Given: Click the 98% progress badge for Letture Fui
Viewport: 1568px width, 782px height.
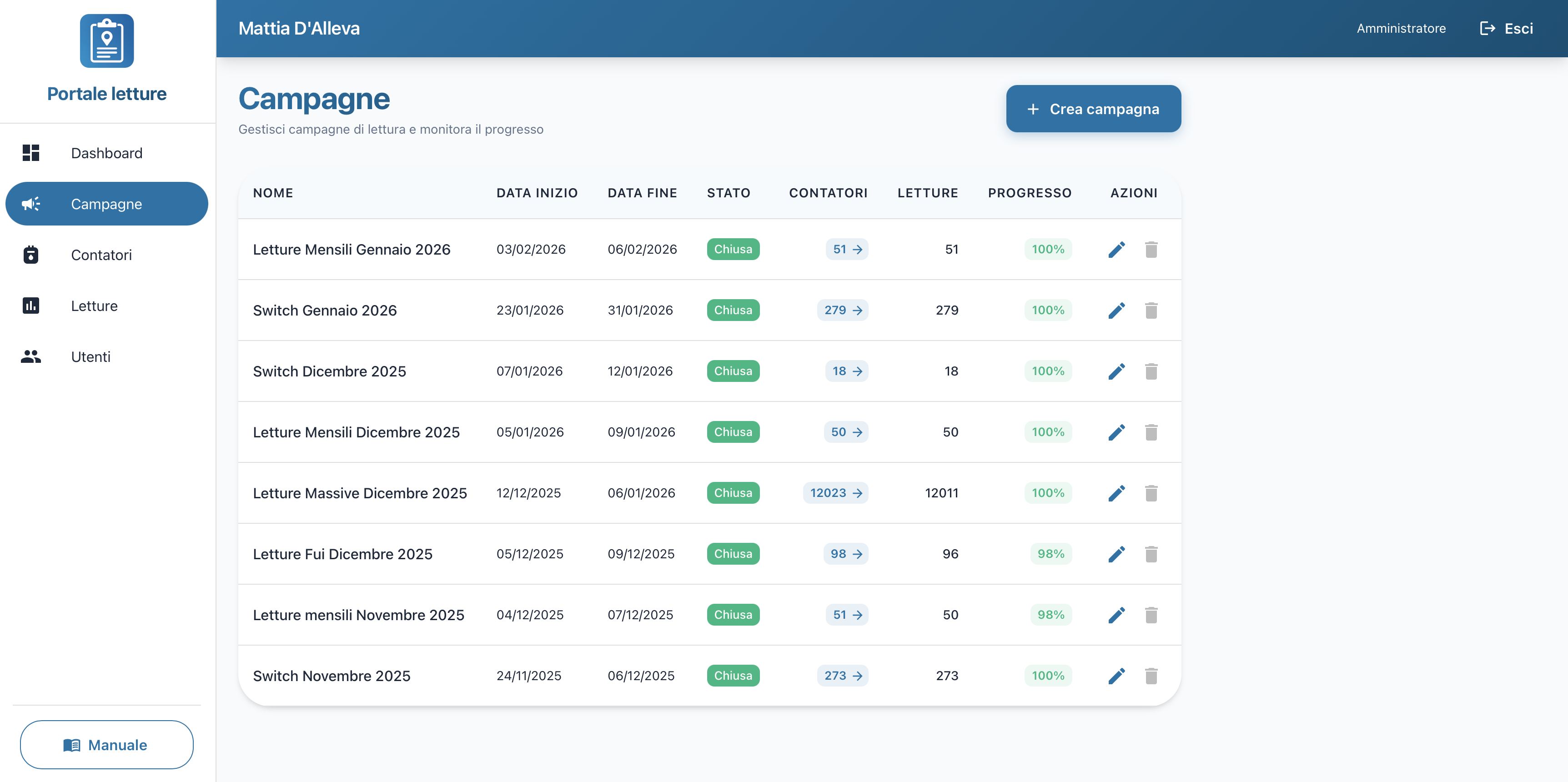Looking at the screenshot, I should pos(1050,554).
